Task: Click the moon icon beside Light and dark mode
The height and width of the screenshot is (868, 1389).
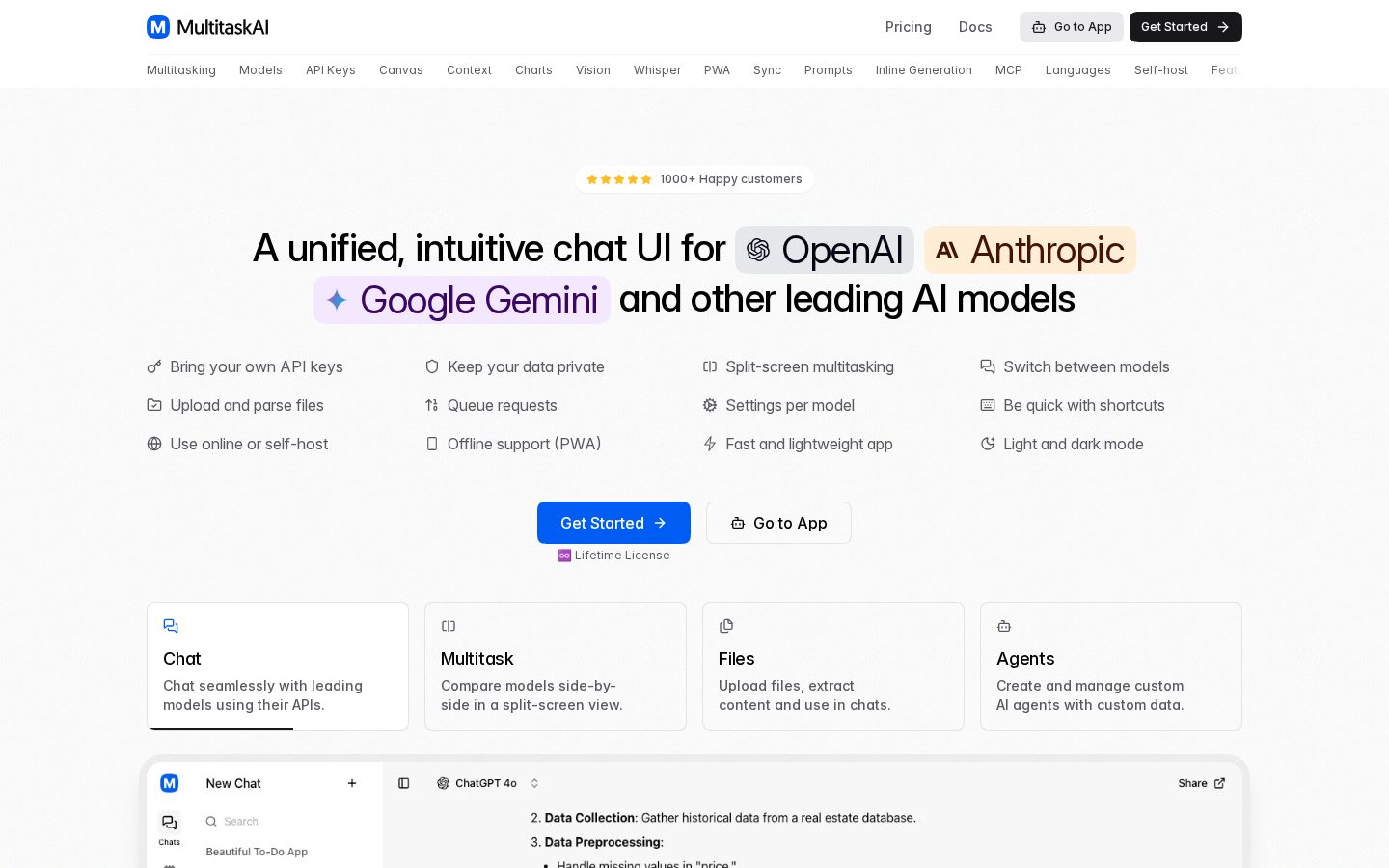Action: [x=988, y=444]
